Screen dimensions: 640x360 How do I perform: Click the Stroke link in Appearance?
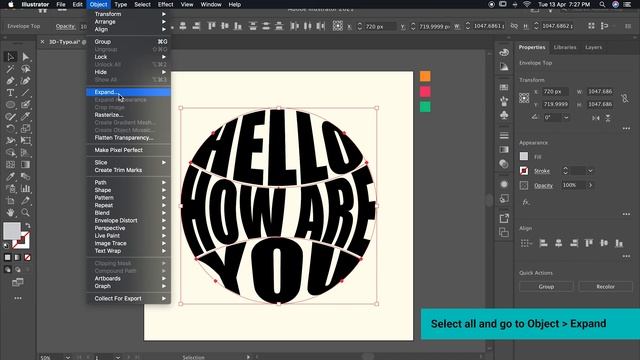pyautogui.click(x=542, y=171)
